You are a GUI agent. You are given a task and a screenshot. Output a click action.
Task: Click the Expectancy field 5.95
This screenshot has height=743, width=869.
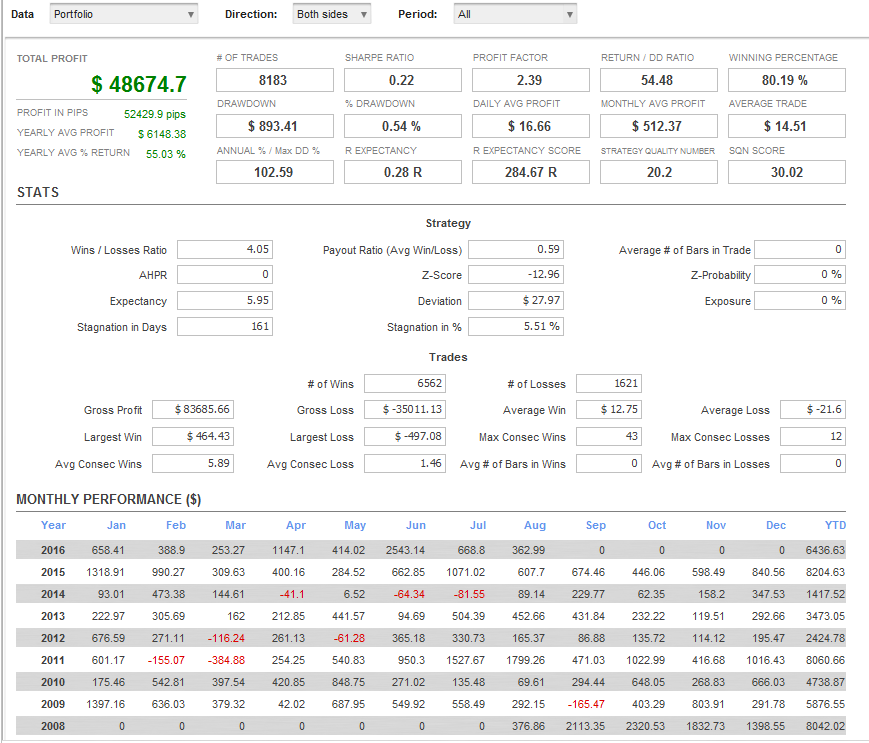[225, 300]
